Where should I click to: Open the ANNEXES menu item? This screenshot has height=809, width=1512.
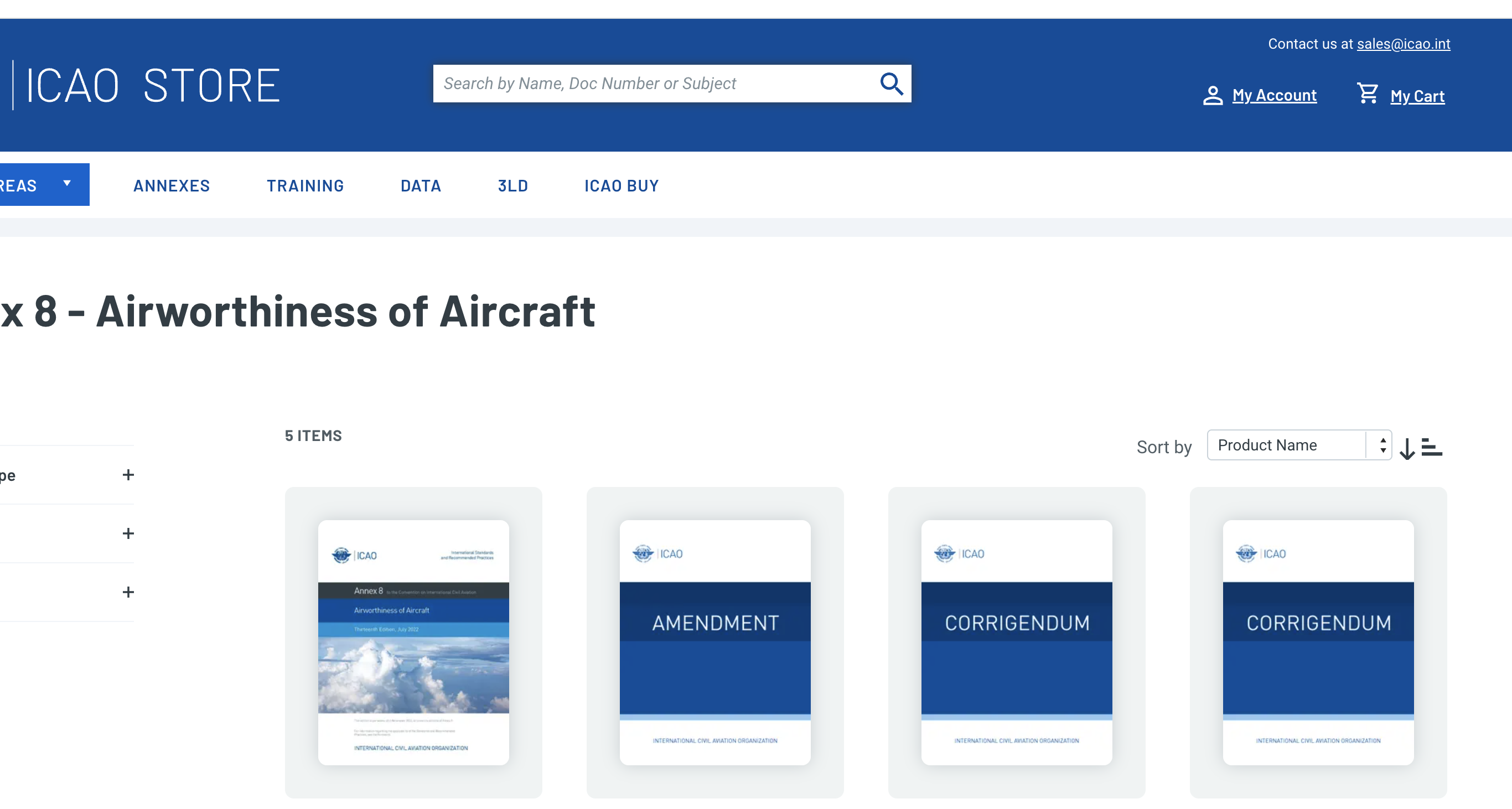click(x=172, y=186)
